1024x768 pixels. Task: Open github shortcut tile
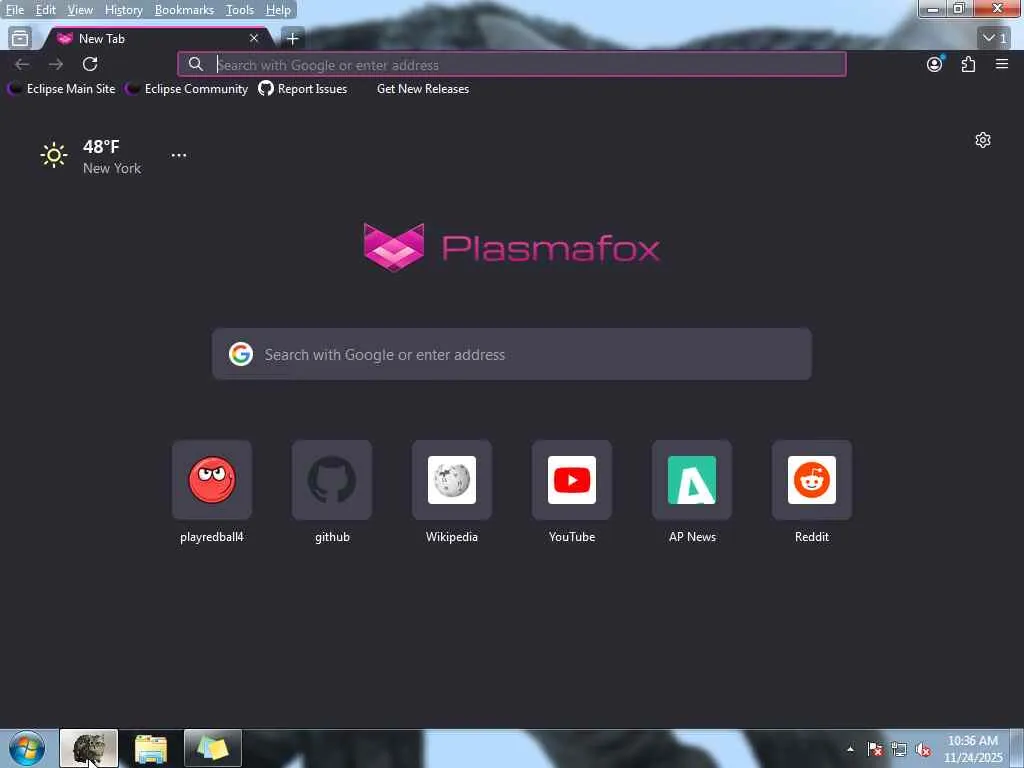click(x=332, y=480)
